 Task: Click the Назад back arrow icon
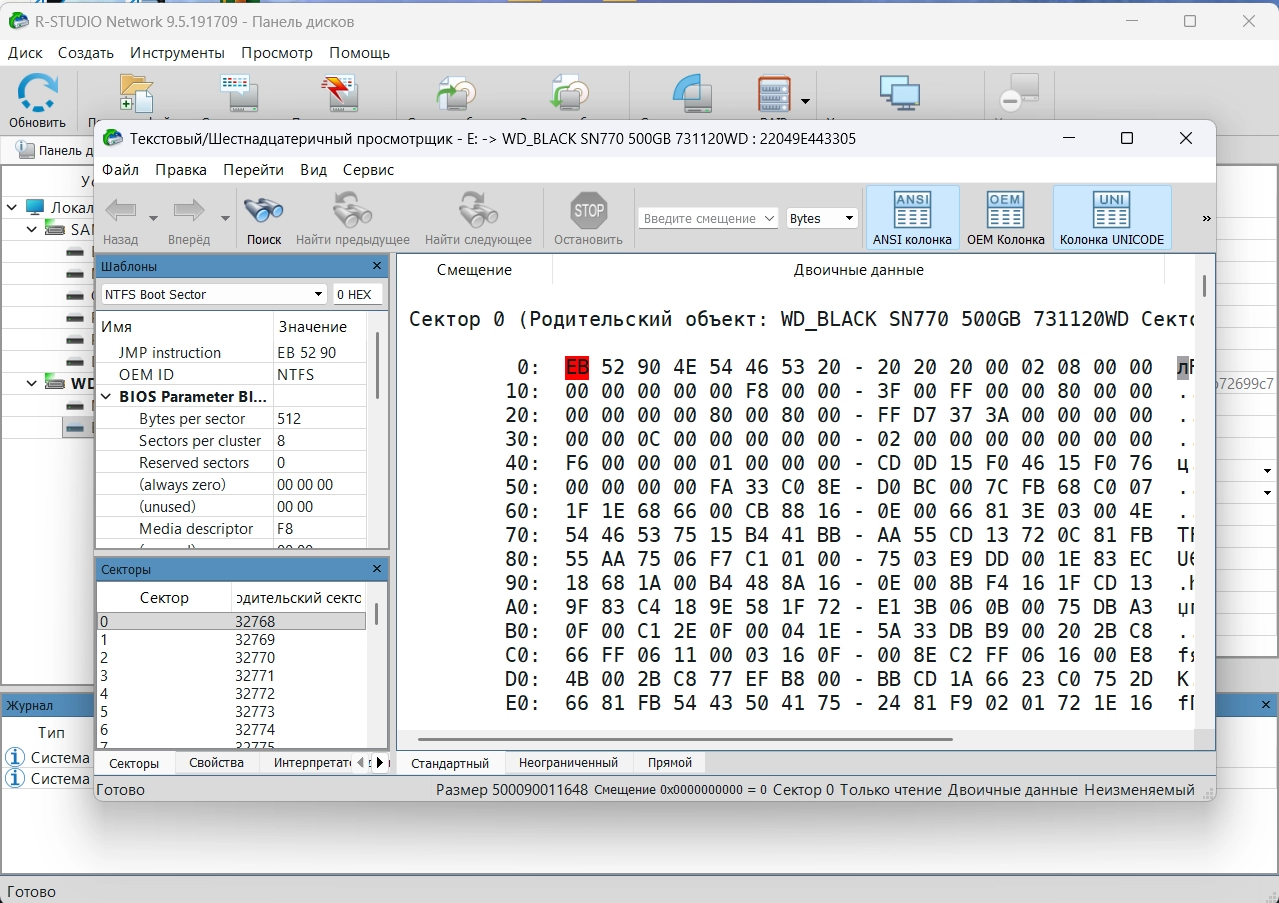(x=121, y=210)
